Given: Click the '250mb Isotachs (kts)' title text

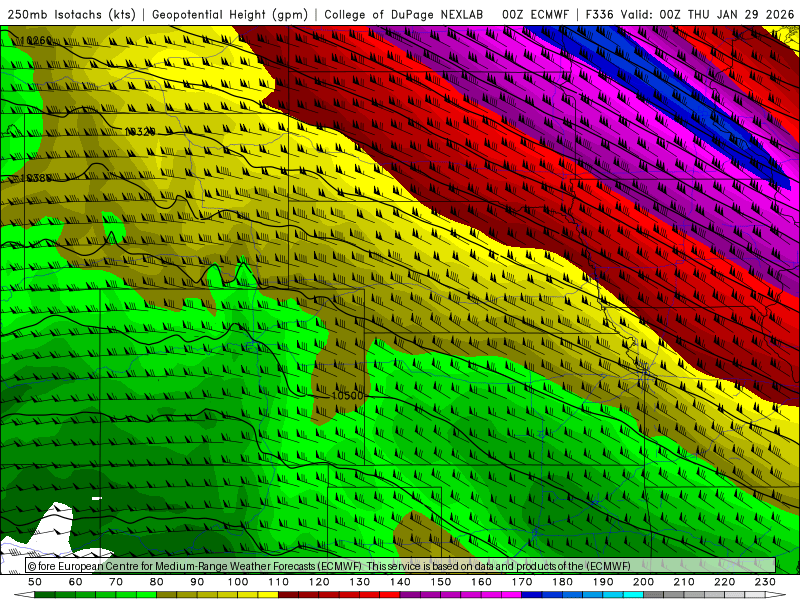Looking at the screenshot, I should pyautogui.click(x=72, y=14).
